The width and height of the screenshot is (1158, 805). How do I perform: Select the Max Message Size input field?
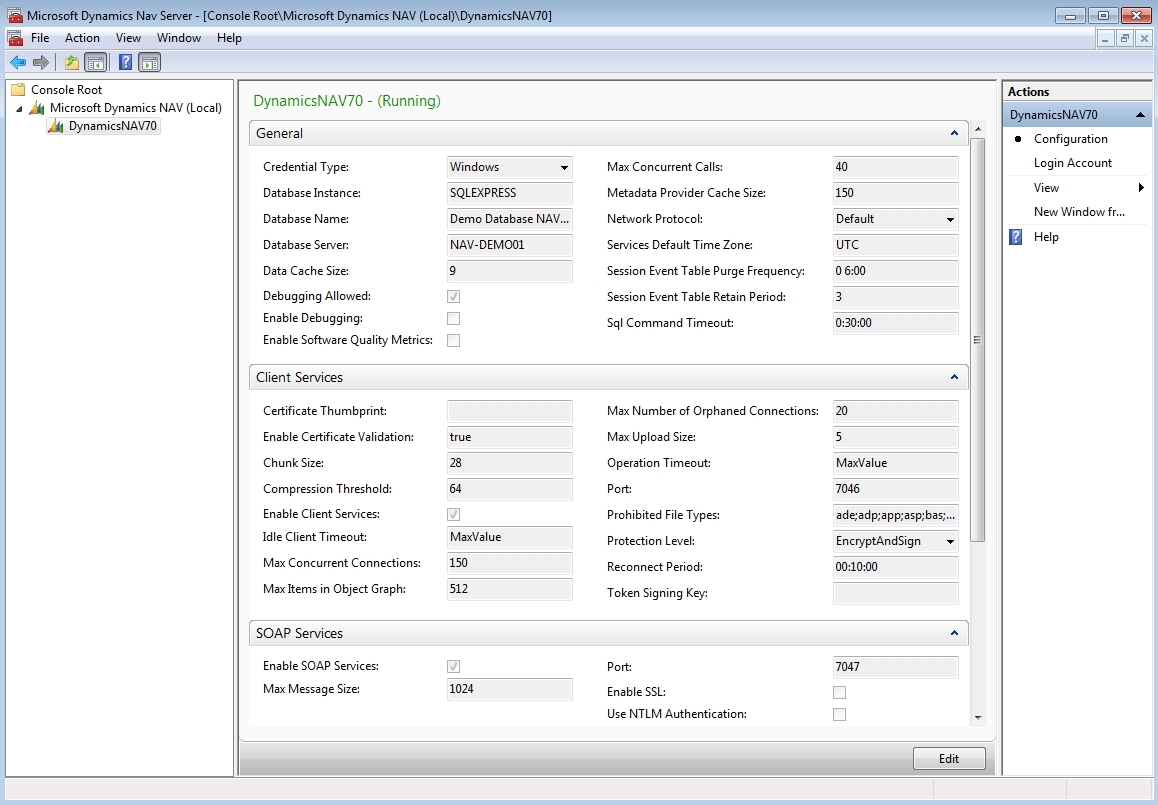(x=509, y=688)
